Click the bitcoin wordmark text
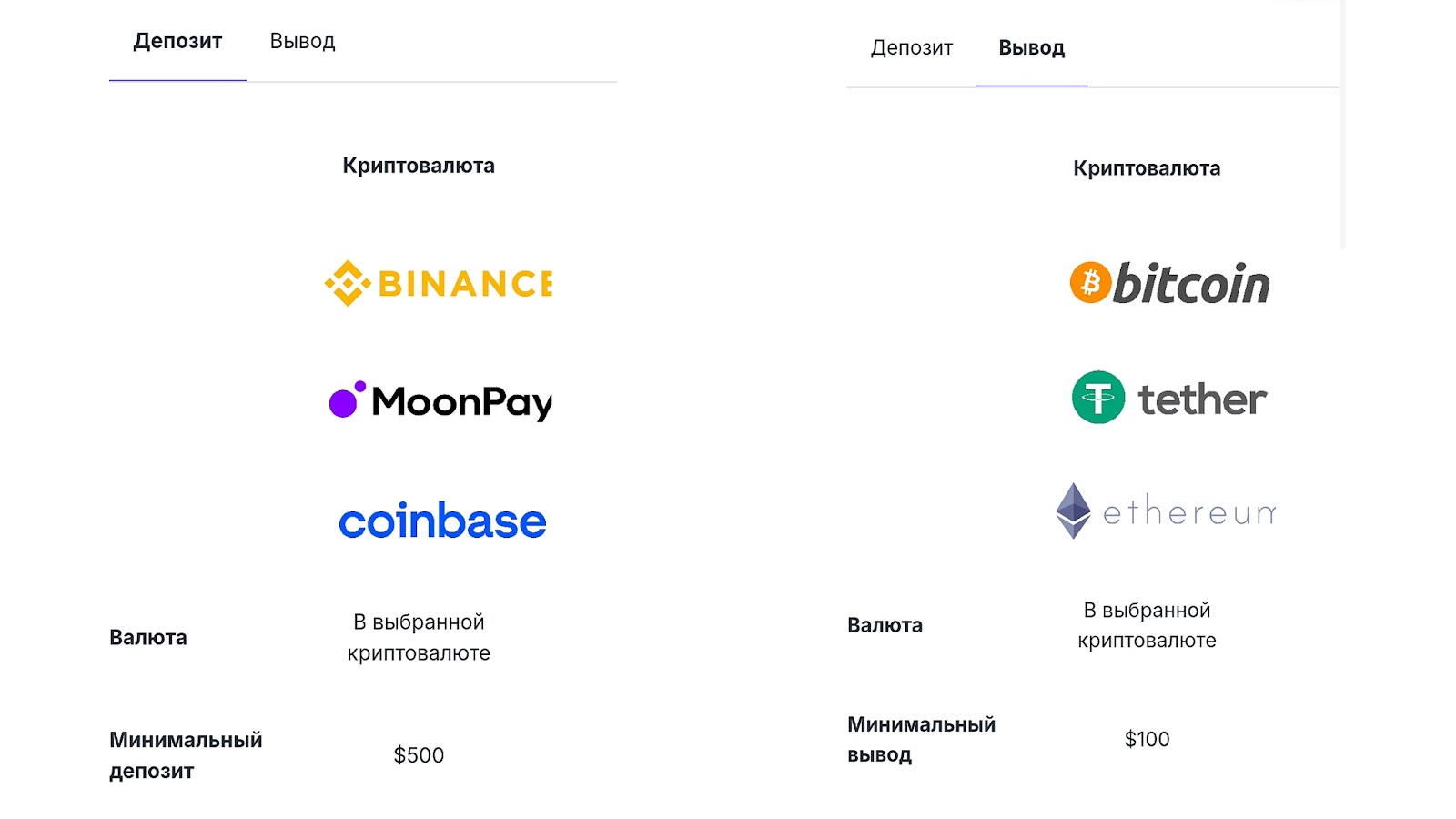 click(x=1191, y=283)
